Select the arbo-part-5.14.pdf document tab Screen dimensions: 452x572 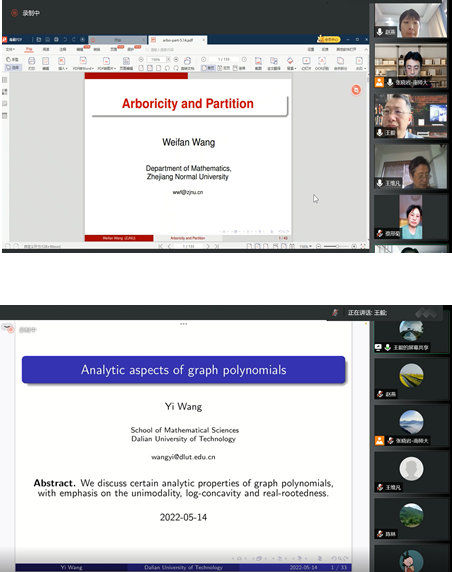(x=178, y=40)
